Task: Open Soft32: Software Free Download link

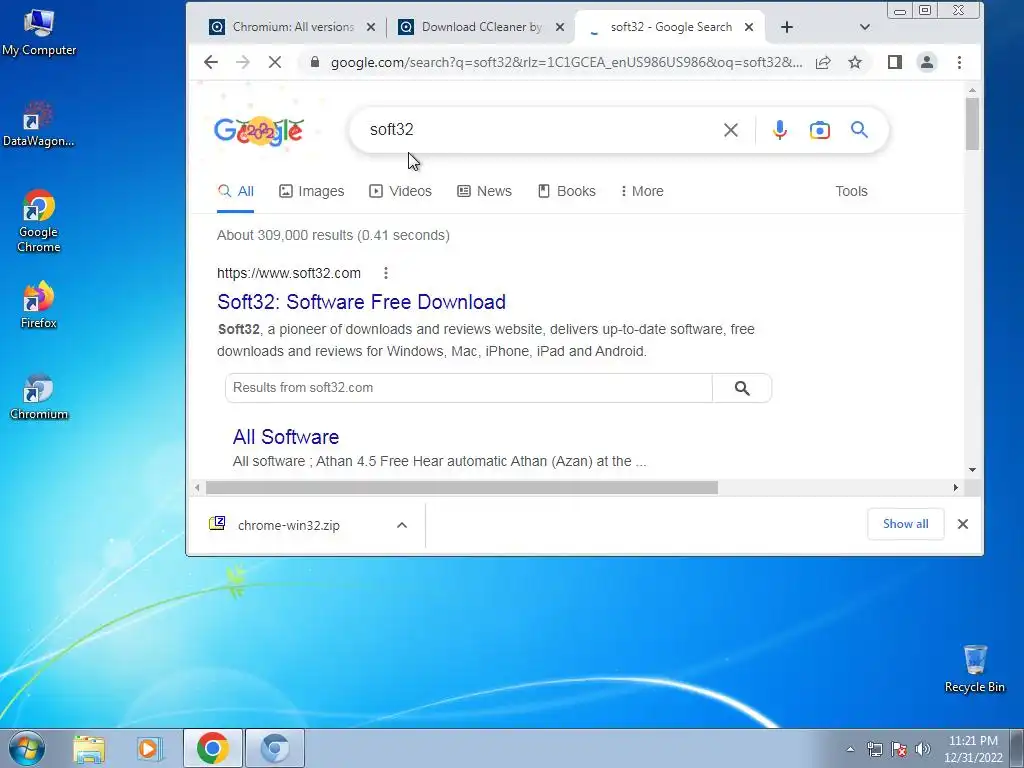Action: [361, 302]
